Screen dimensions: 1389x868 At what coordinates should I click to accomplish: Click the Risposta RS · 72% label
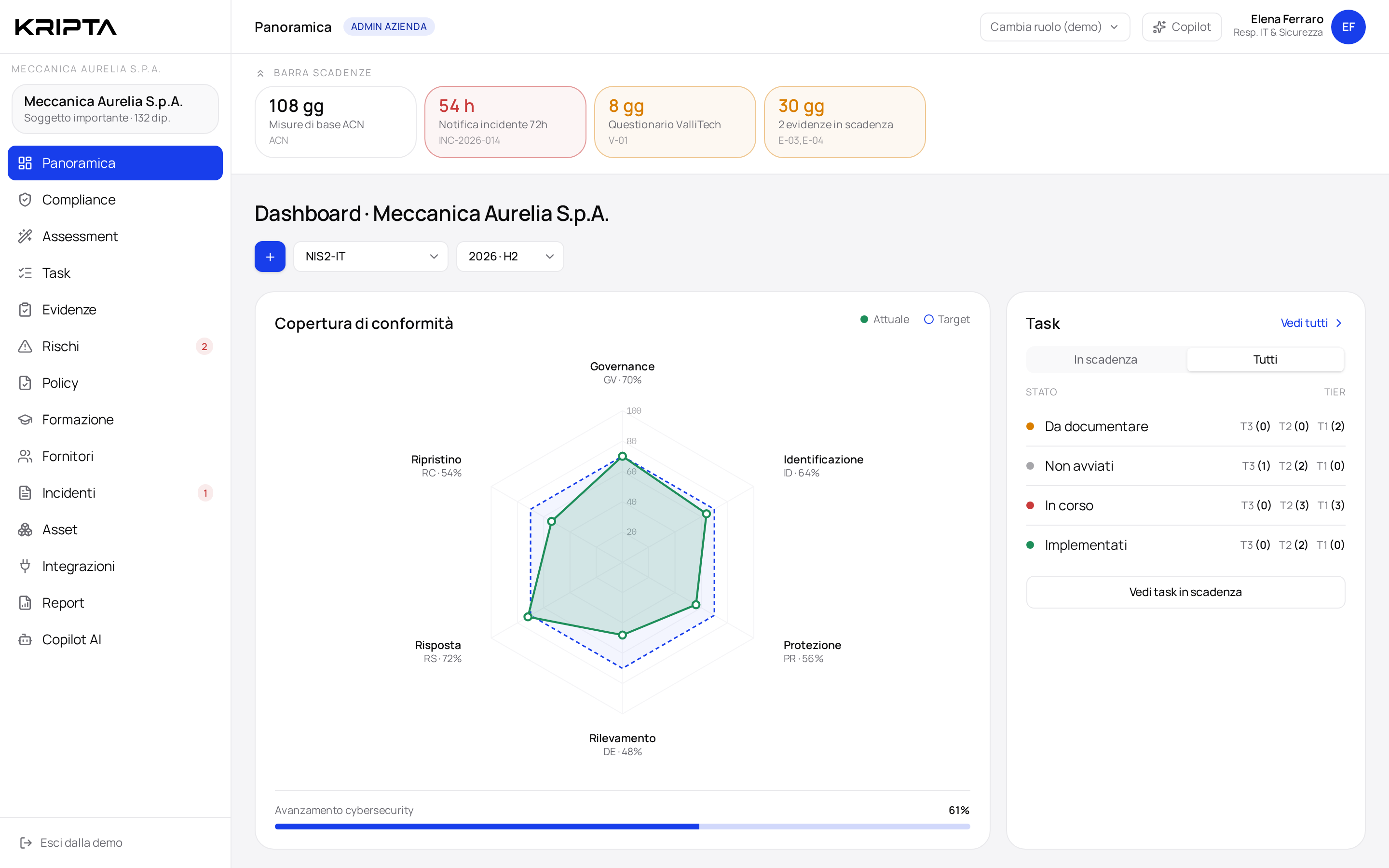pyautogui.click(x=438, y=651)
